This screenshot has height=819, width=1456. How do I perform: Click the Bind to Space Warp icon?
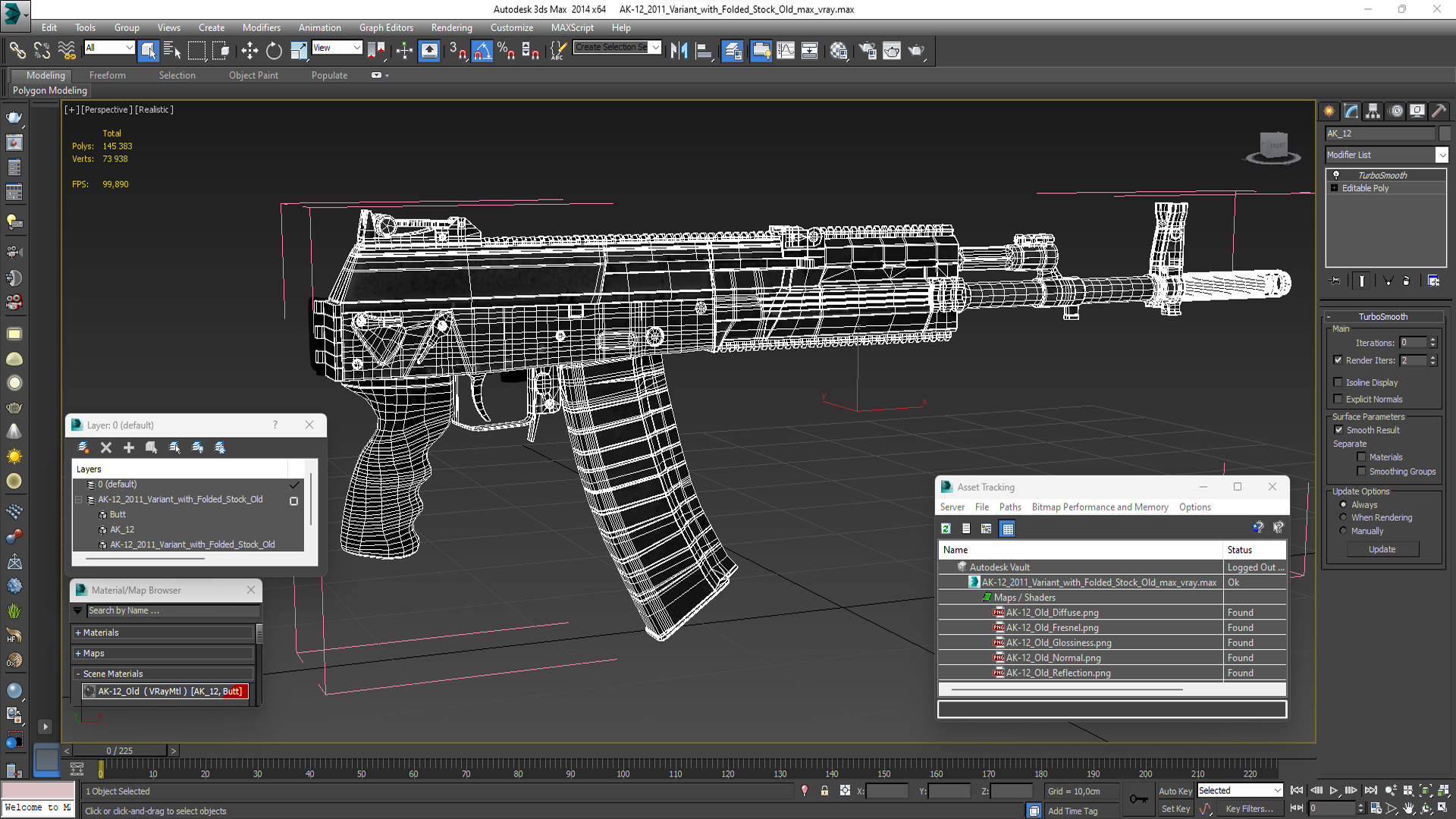tap(67, 51)
